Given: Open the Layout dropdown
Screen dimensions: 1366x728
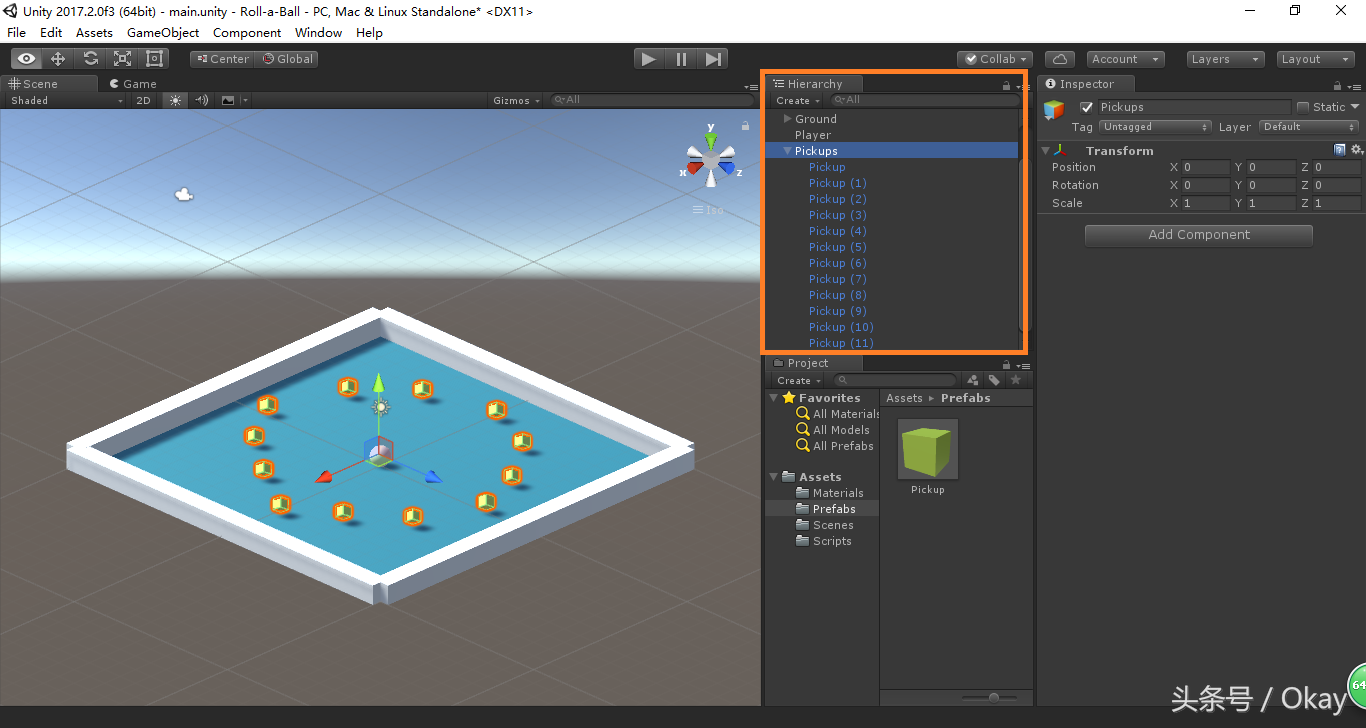Looking at the screenshot, I should pyautogui.click(x=1316, y=59).
